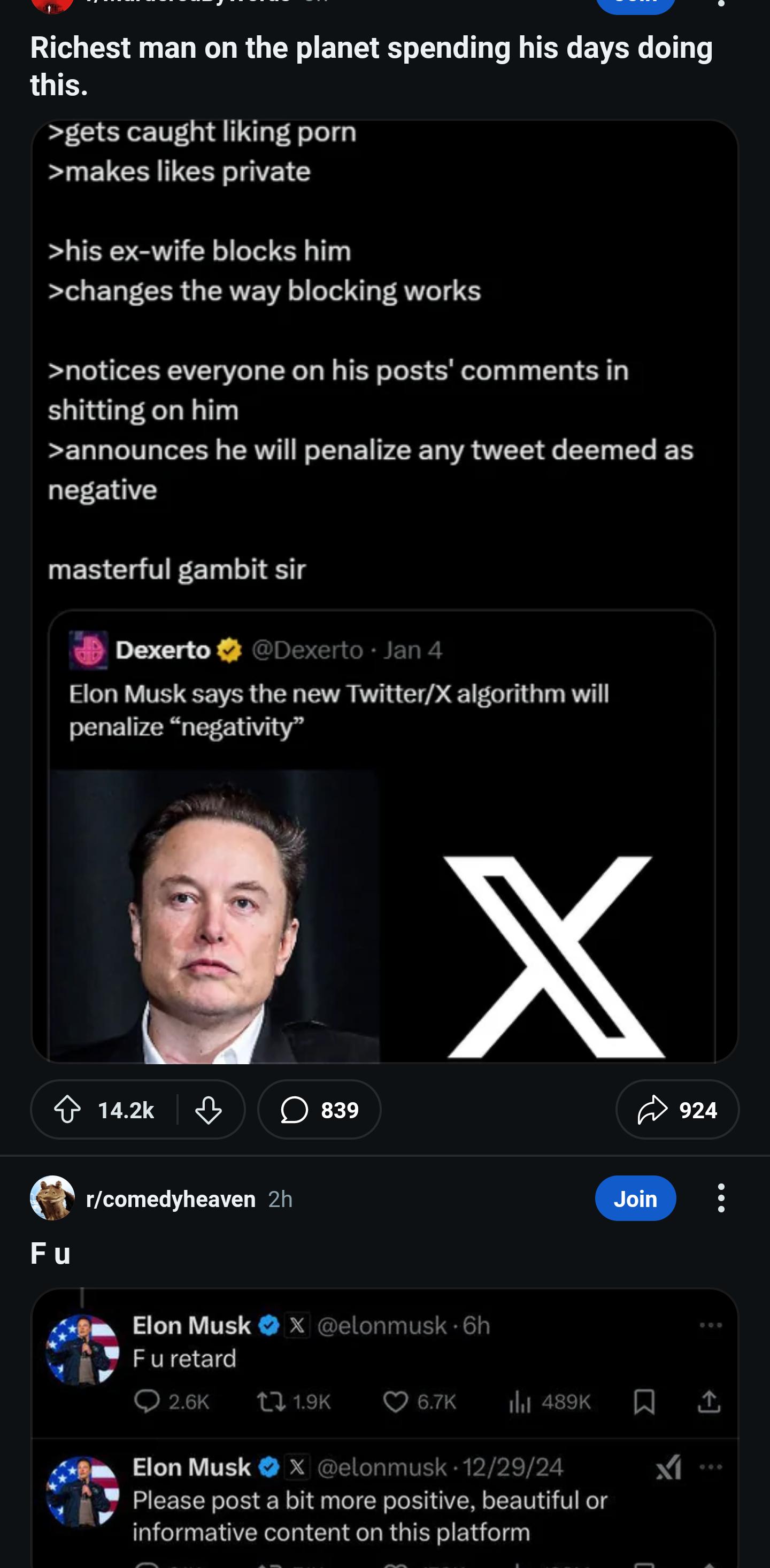Upvote the richest man post
The height and width of the screenshot is (1568, 770).
click(67, 1110)
